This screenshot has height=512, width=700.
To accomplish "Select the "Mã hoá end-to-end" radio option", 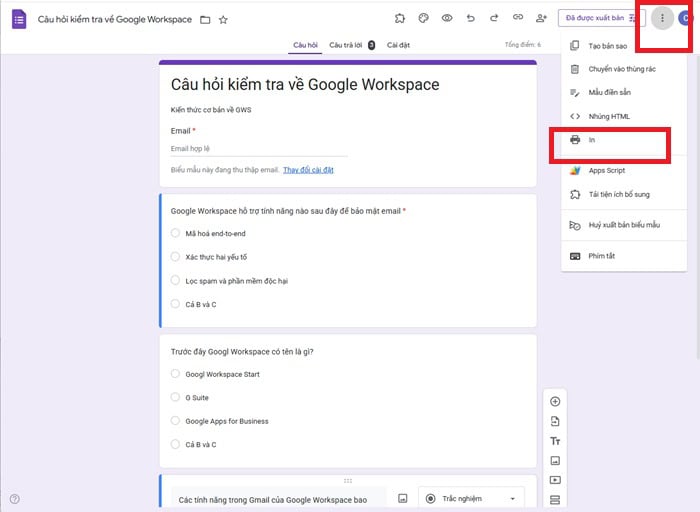I will (175, 233).
